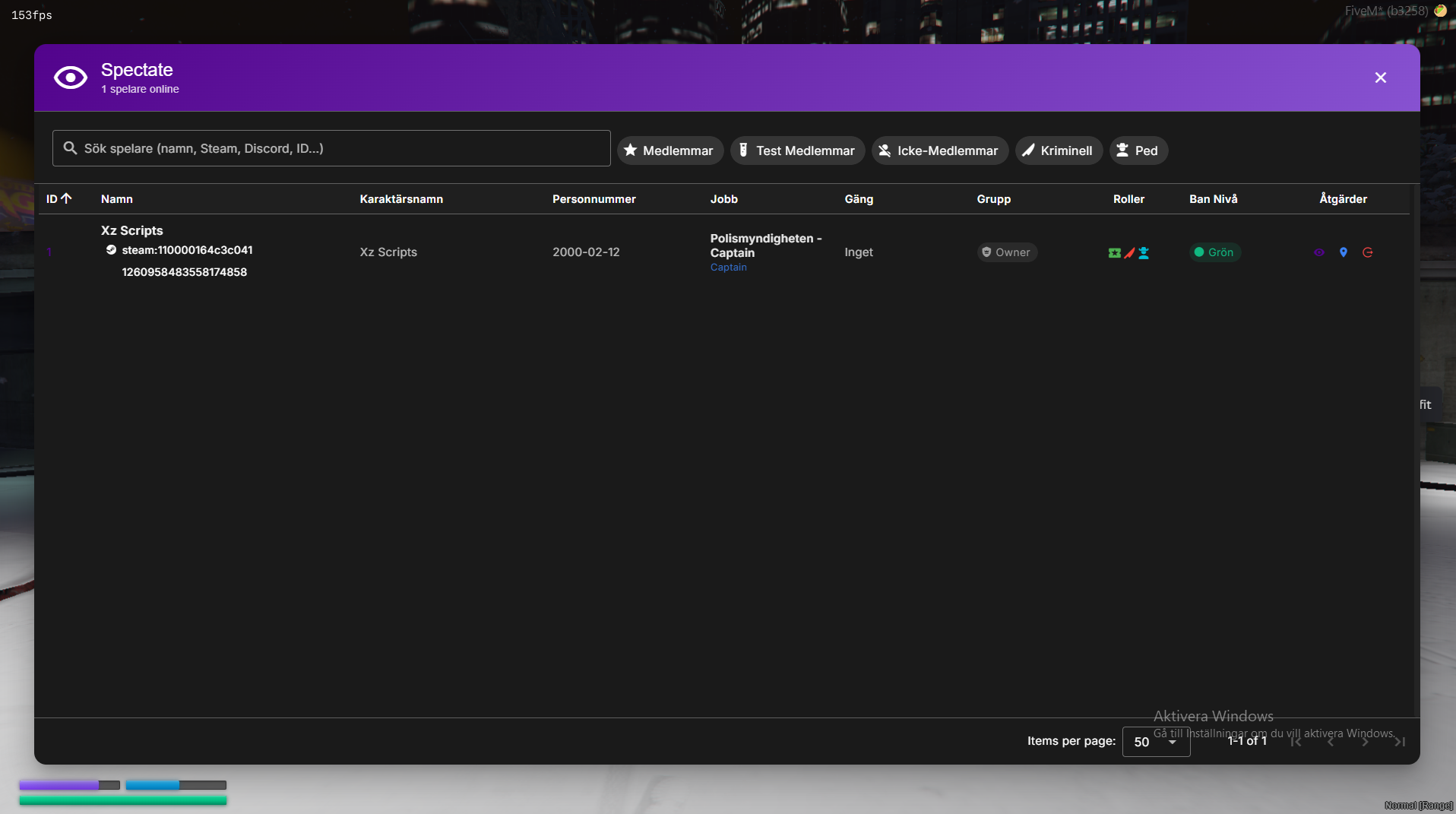
Task: Click the Owner group badge
Action: coord(1006,252)
